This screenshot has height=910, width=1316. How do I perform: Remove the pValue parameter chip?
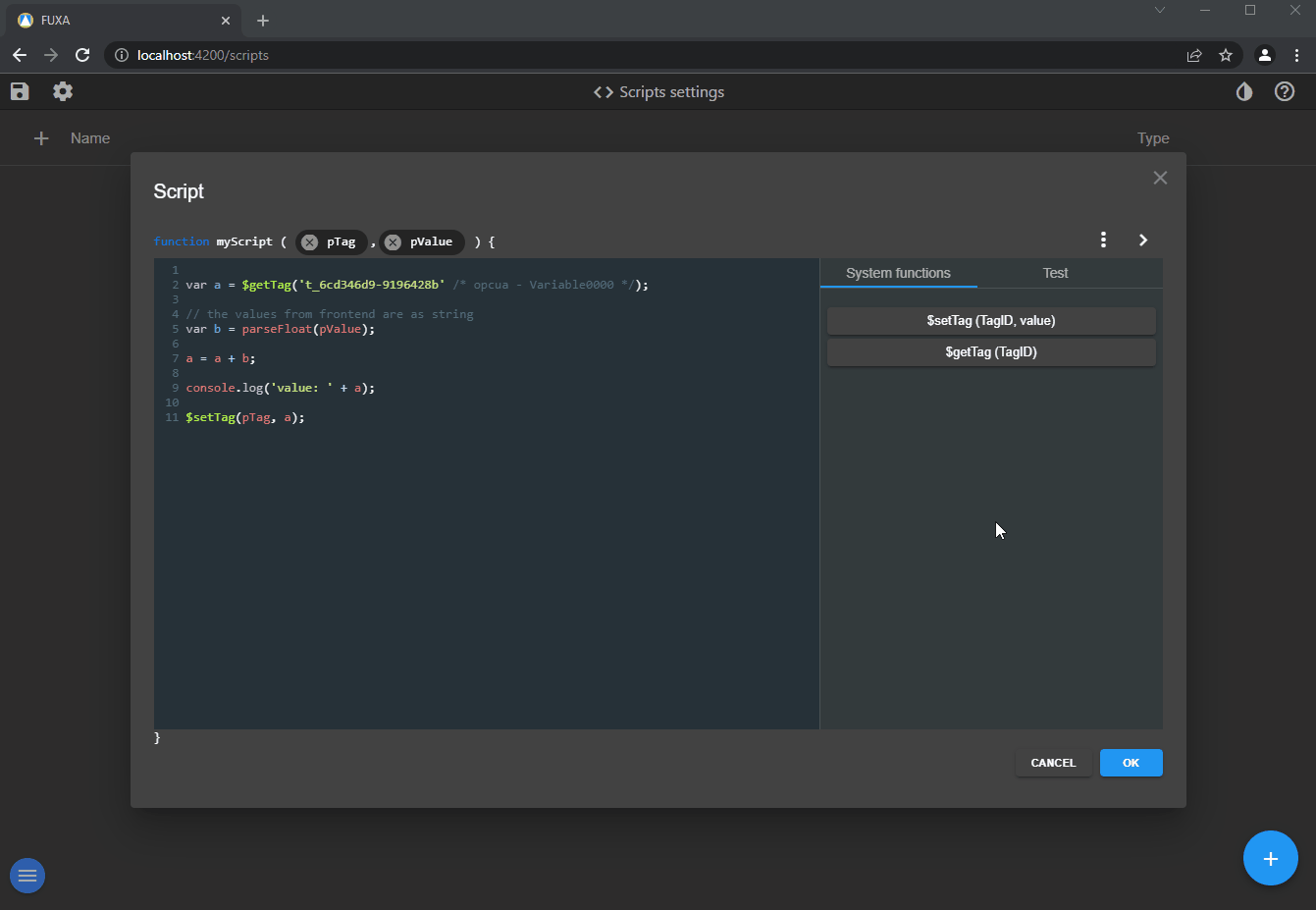[x=393, y=242]
